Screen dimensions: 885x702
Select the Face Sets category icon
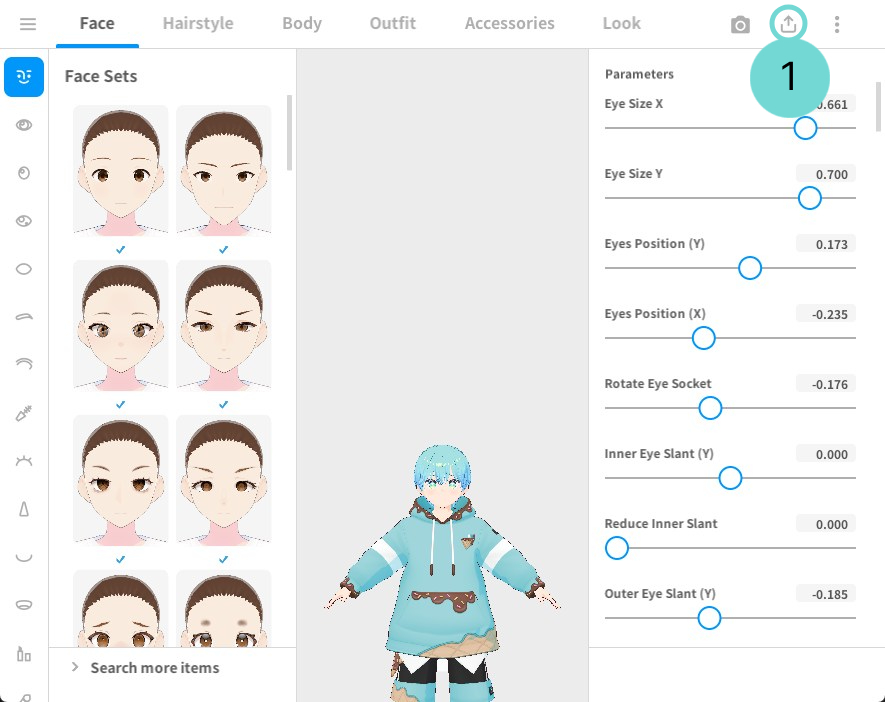point(24,76)
